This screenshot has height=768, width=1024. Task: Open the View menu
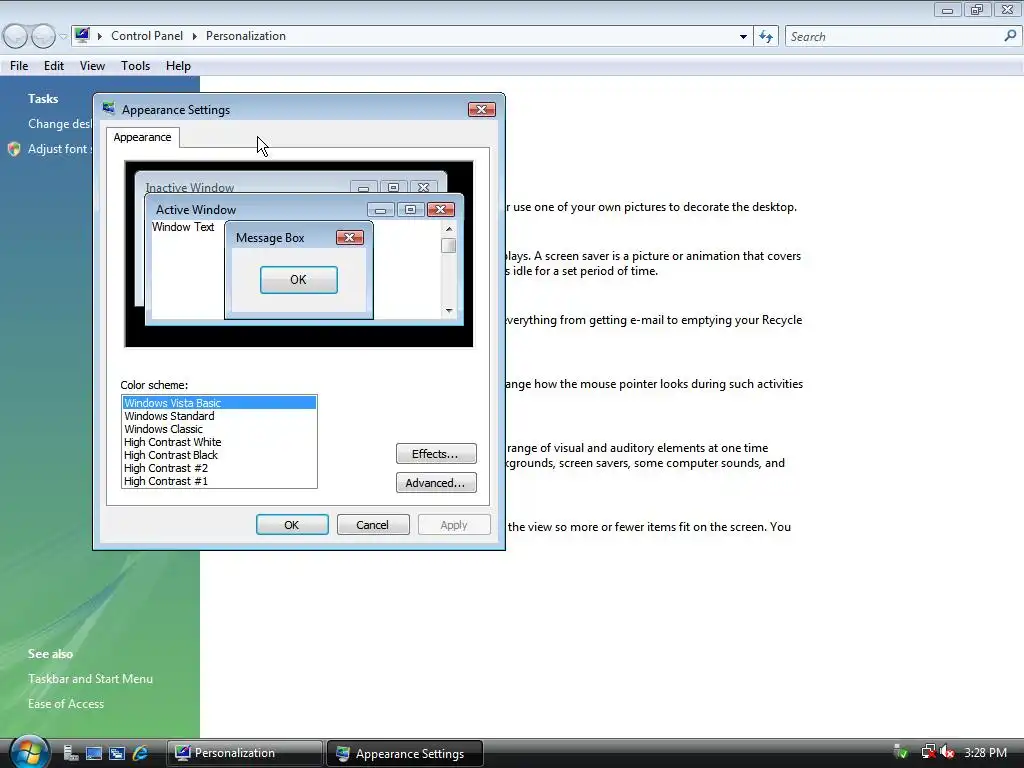[x=92, y=66]
